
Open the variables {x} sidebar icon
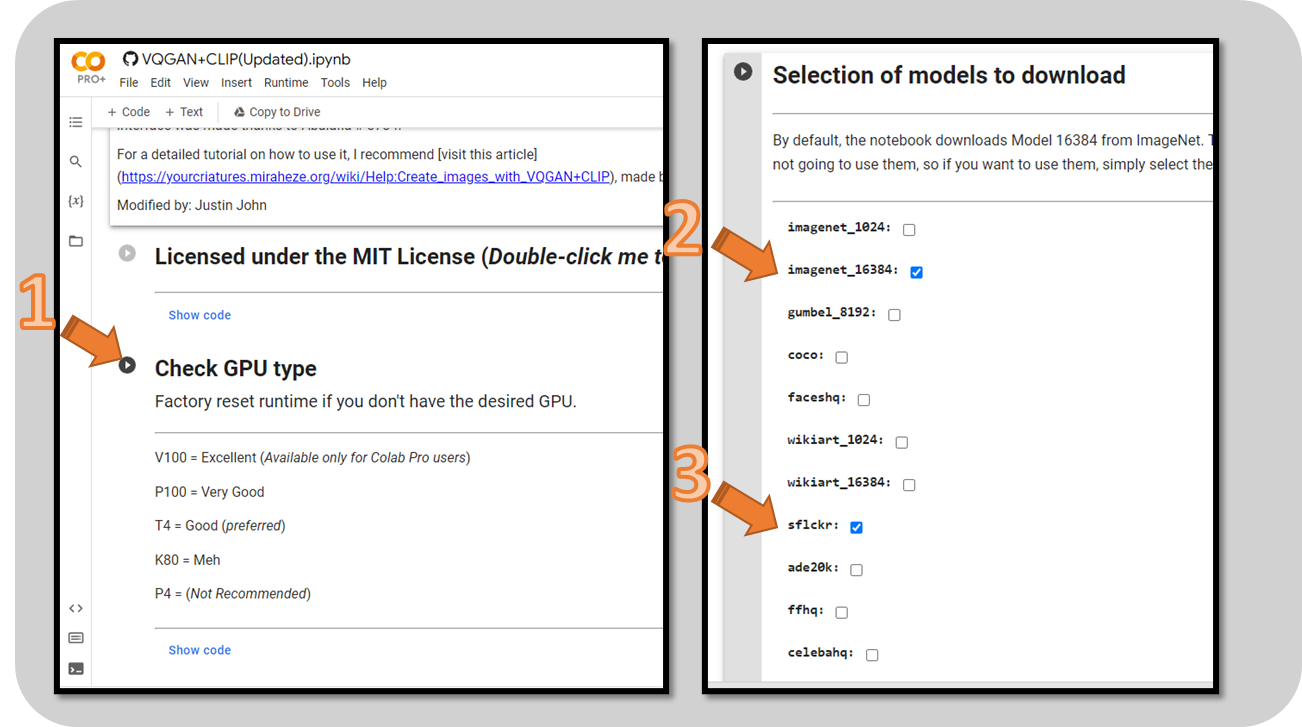point(76,201)
